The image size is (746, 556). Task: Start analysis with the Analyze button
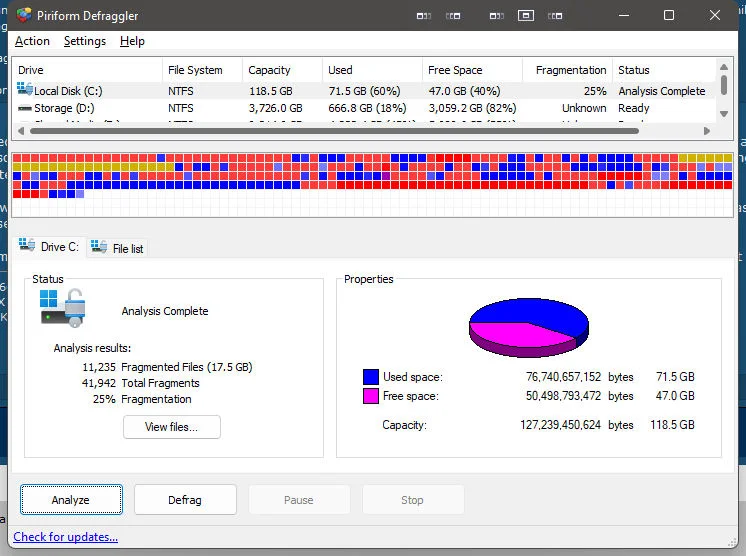[x=71, y=500]
